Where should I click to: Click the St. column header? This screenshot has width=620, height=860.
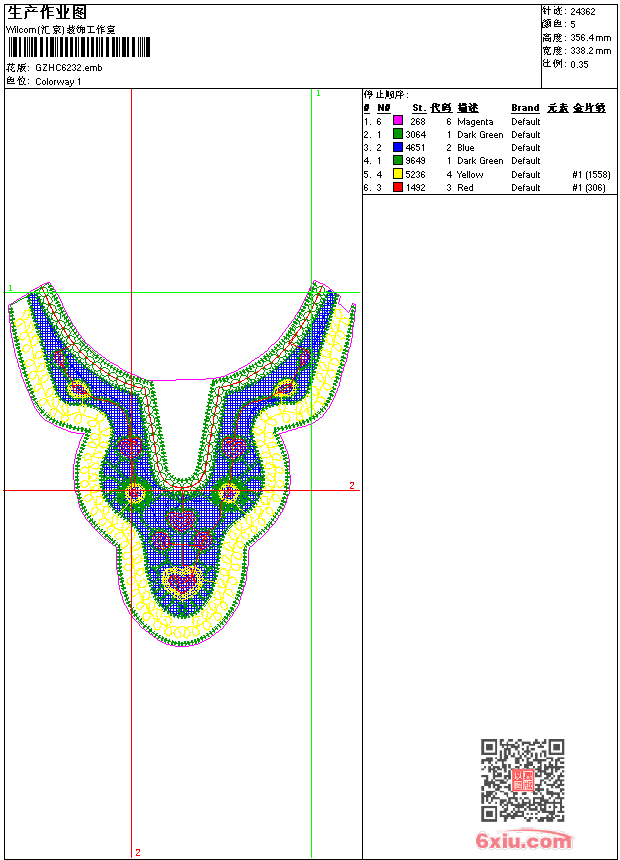click(x=419, y=108)
